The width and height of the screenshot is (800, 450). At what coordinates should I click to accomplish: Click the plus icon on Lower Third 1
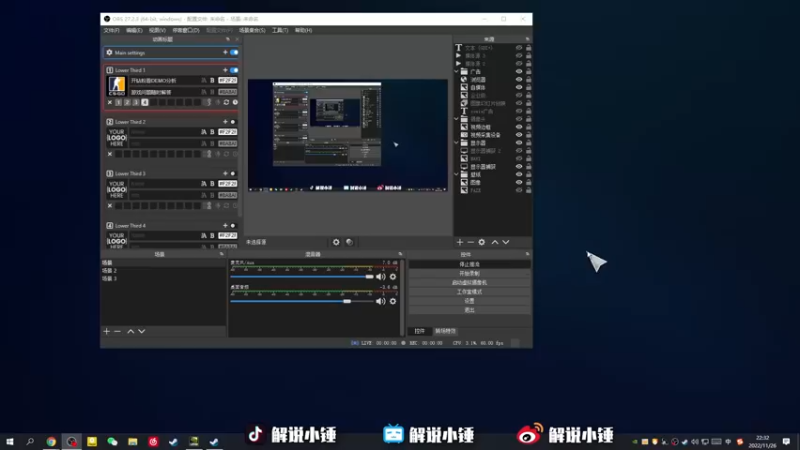(x=225, y=70)
